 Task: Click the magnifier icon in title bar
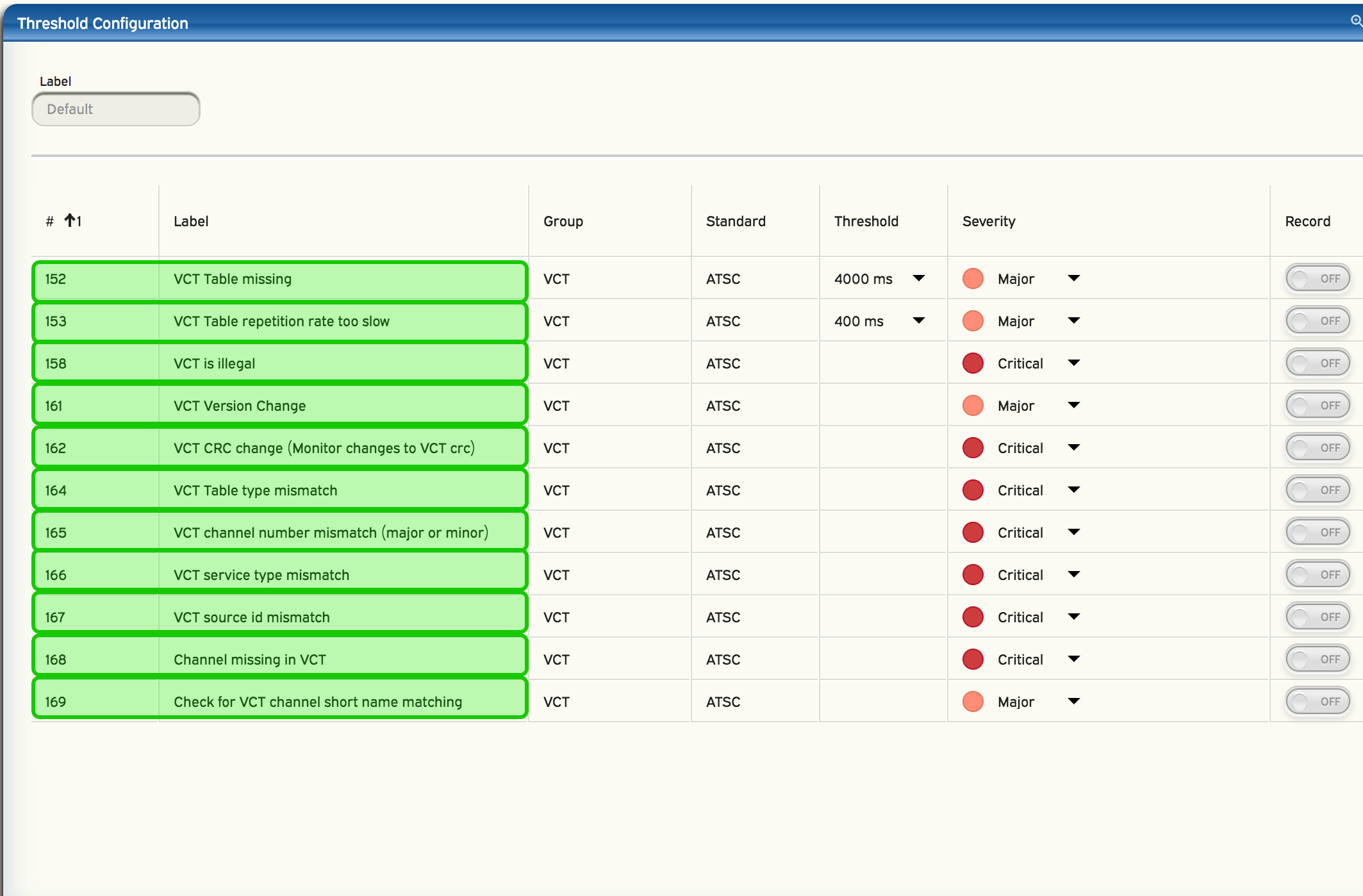[x=1356, y=21]
